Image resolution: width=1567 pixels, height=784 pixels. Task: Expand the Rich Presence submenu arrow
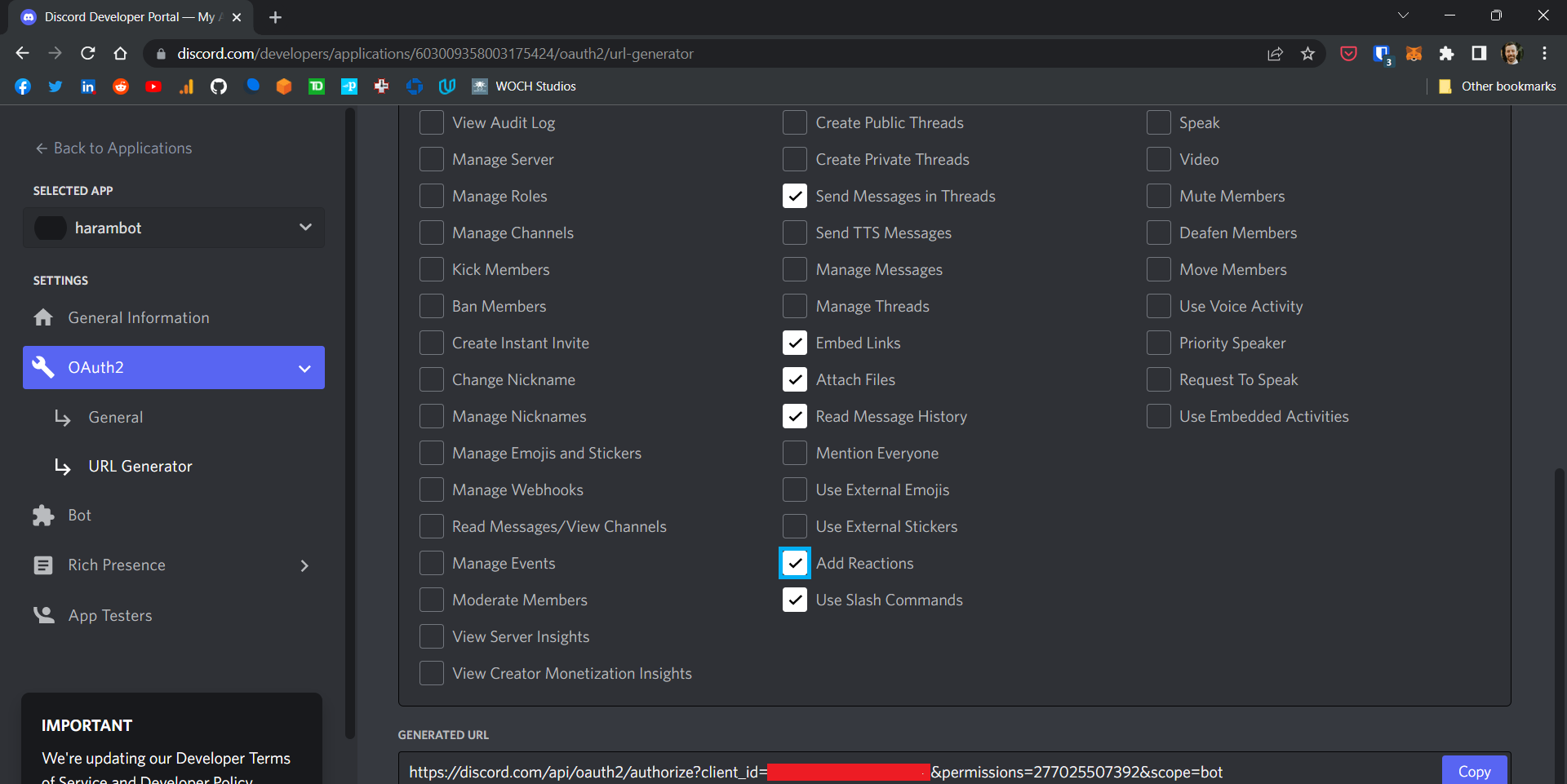click(304, 565)
